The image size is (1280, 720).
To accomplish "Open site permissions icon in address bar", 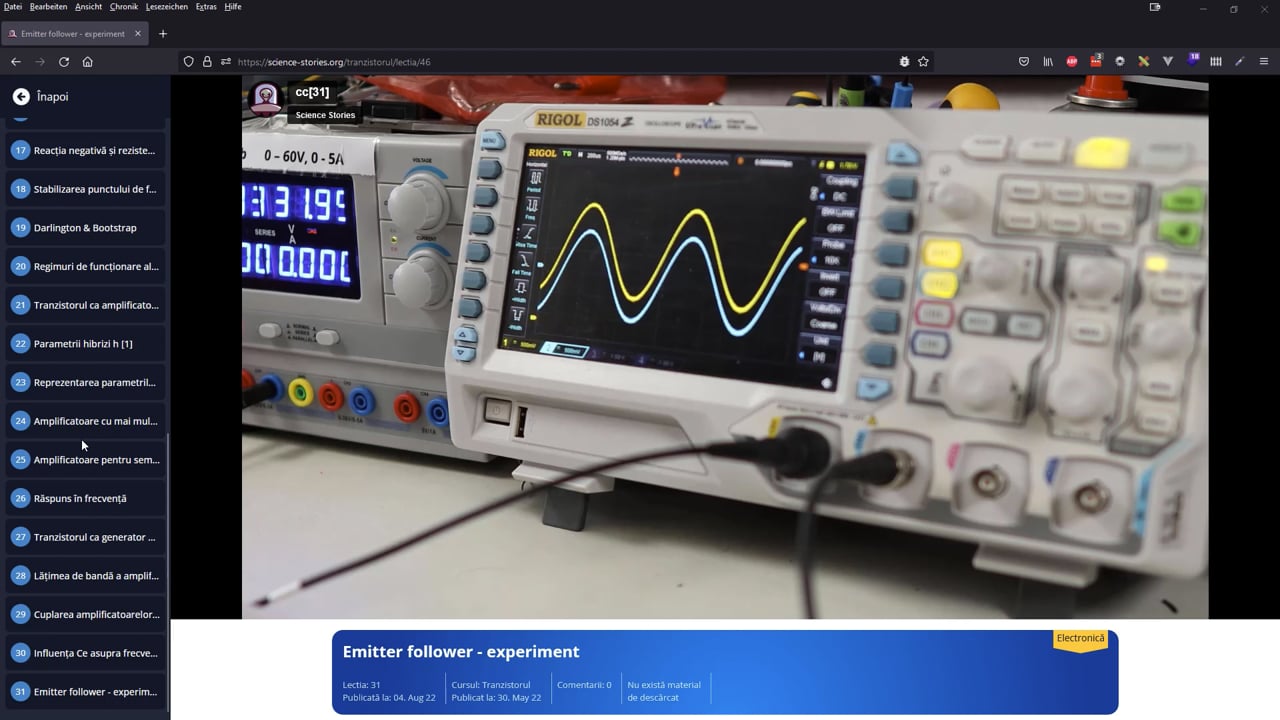I will (226, 62).
